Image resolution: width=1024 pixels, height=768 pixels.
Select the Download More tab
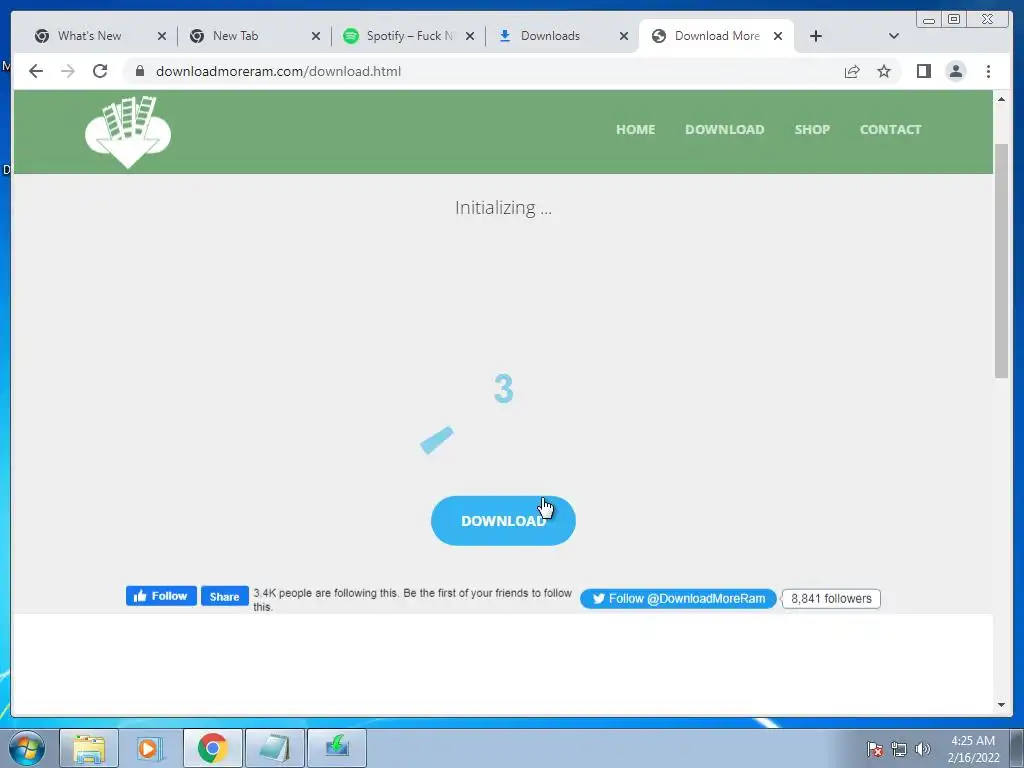(717, 36)
